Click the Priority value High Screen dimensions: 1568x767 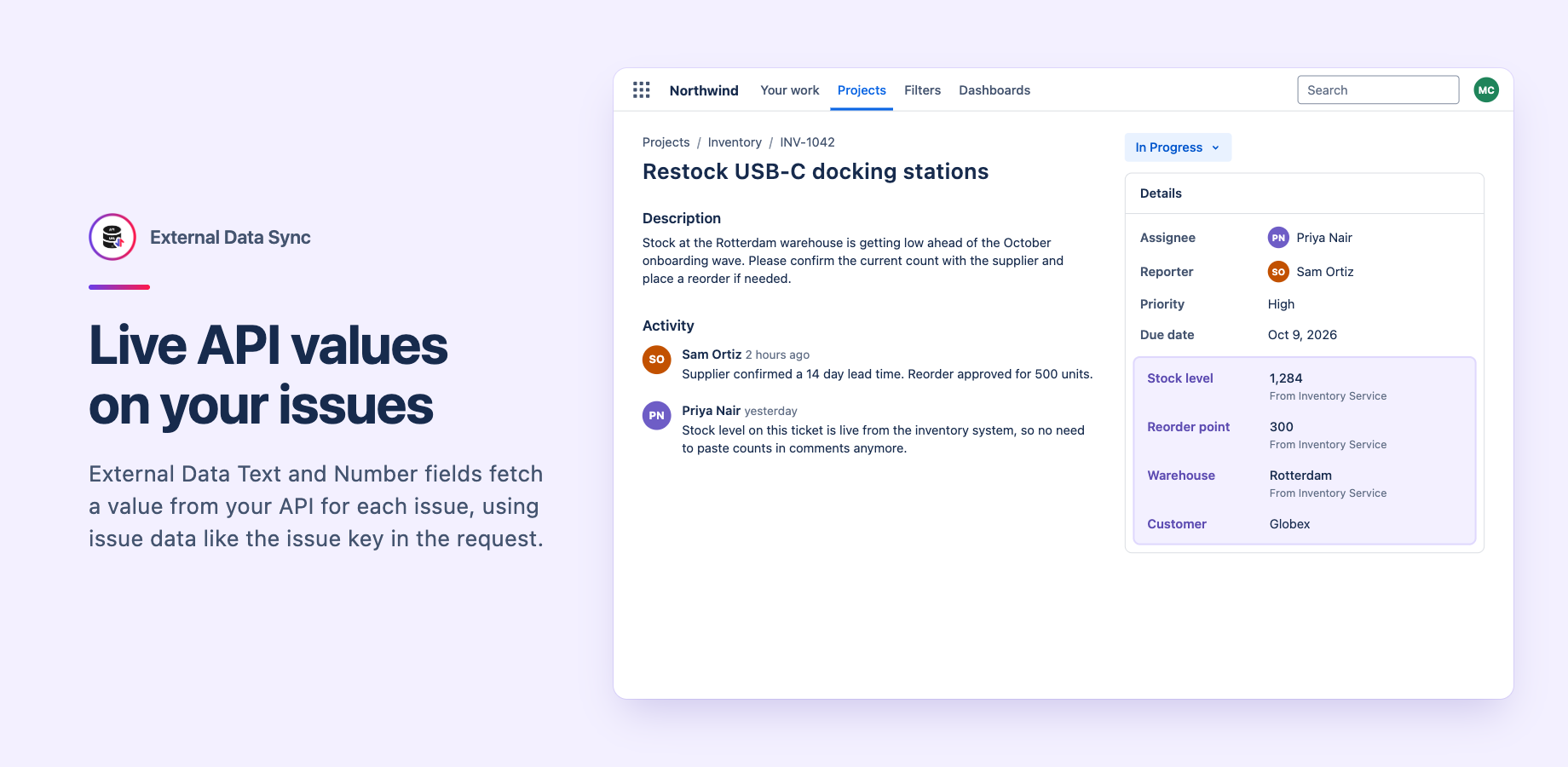(1281, 304)
